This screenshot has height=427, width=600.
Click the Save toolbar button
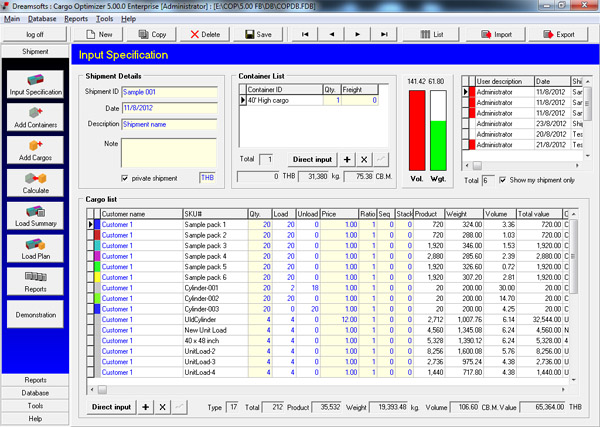click(258, 34)
